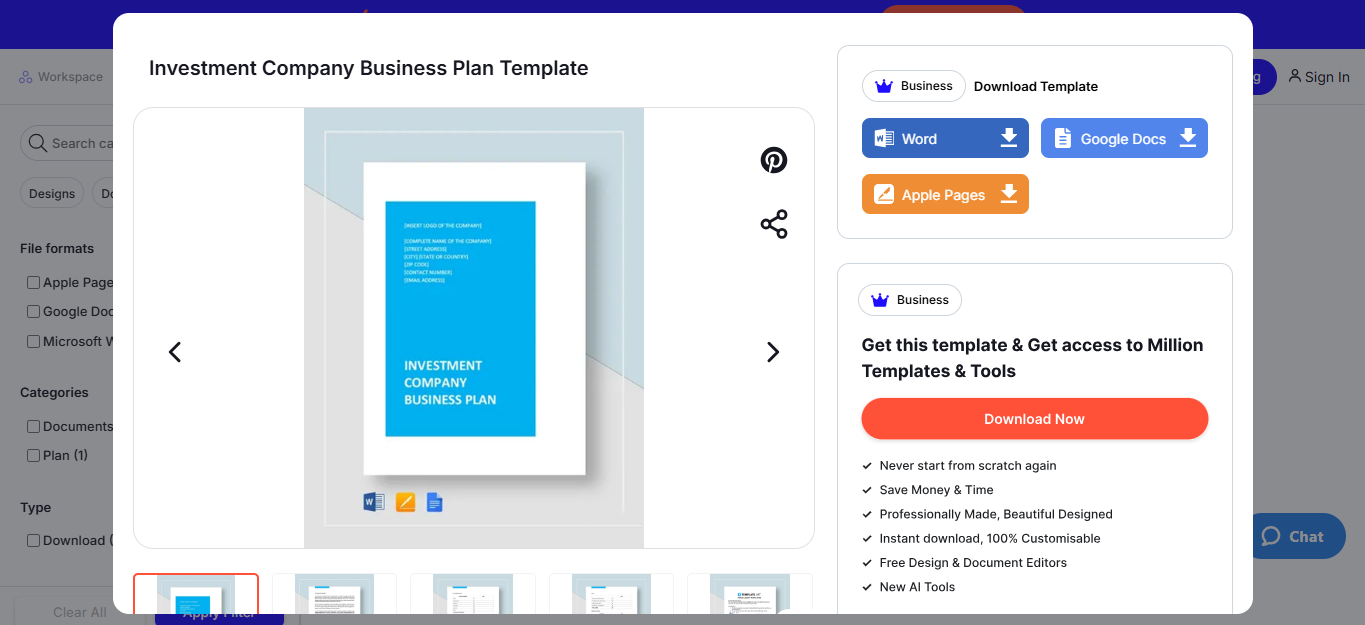This screenshot has width=1365, height=625.
Task: Open the Workspace menu
Action: (62, 76)
